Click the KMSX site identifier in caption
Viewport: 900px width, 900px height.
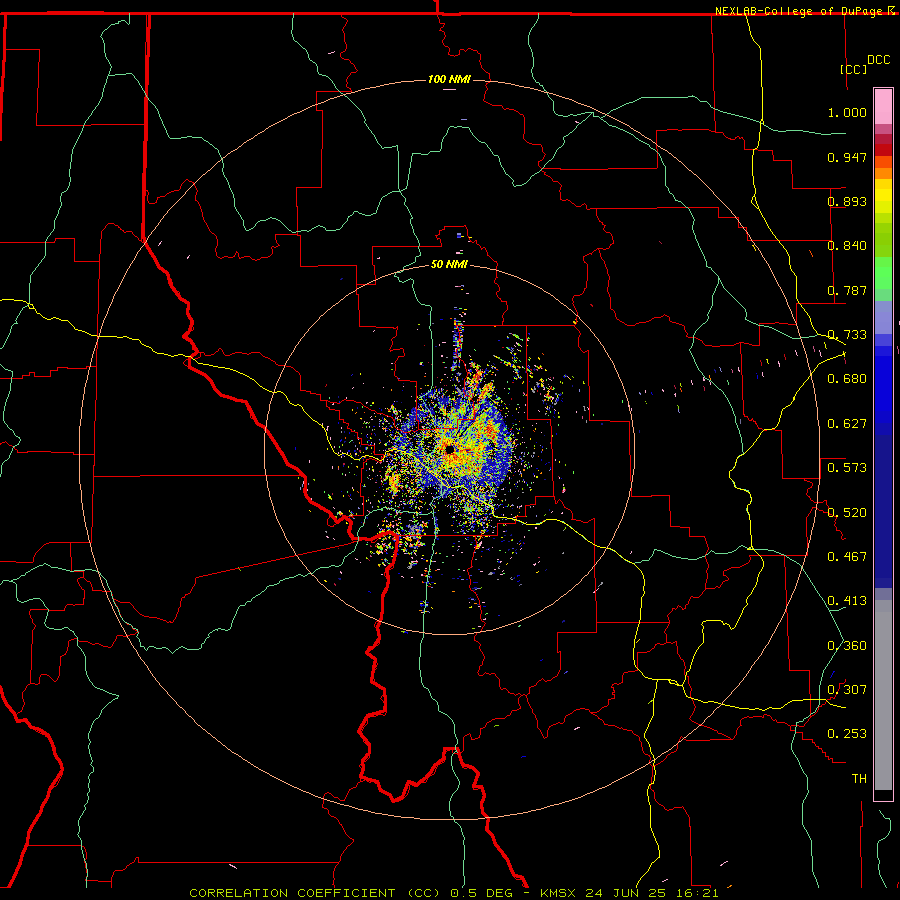click(560, 893)
